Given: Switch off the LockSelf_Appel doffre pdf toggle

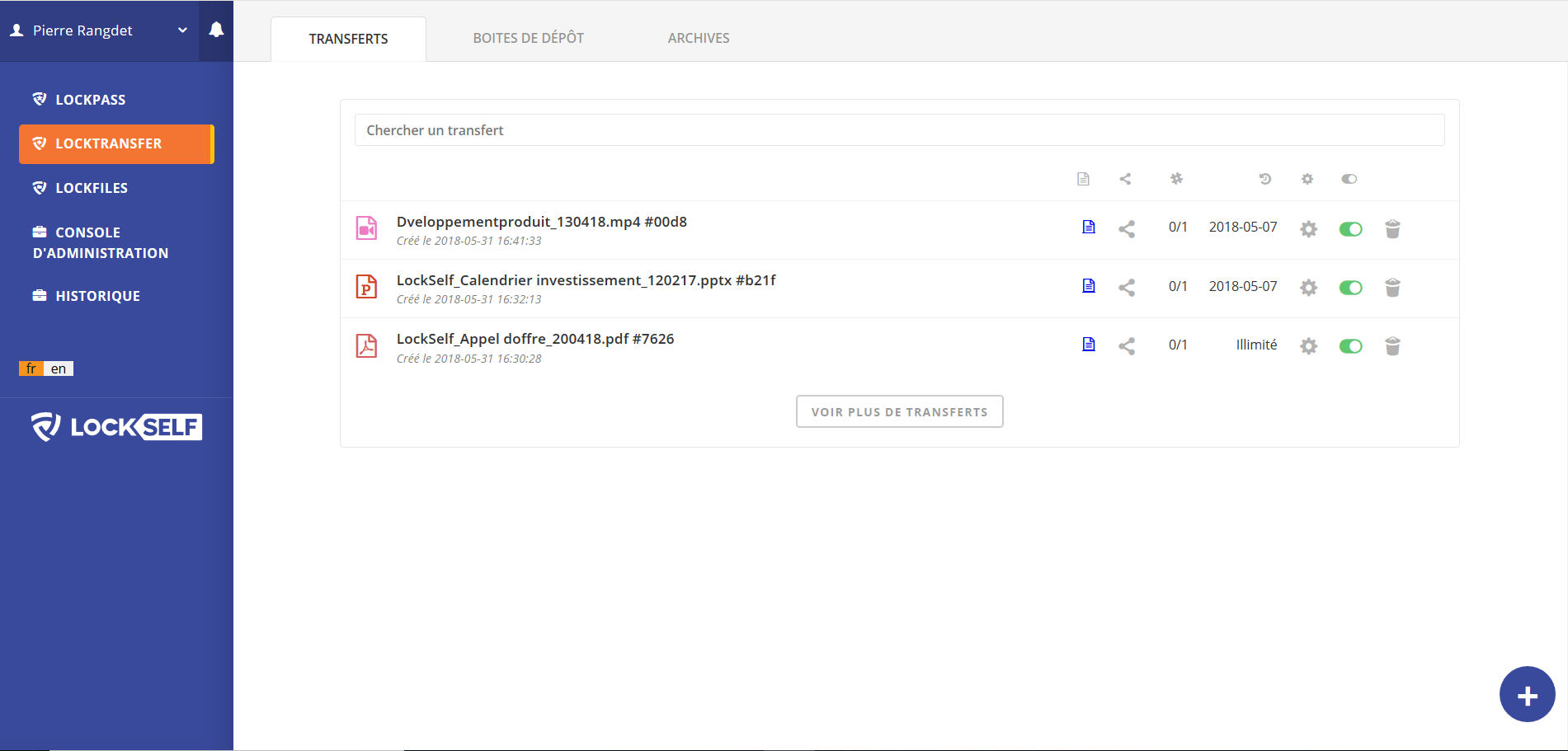Looking at the screenshot, I should click(1350, 346).
